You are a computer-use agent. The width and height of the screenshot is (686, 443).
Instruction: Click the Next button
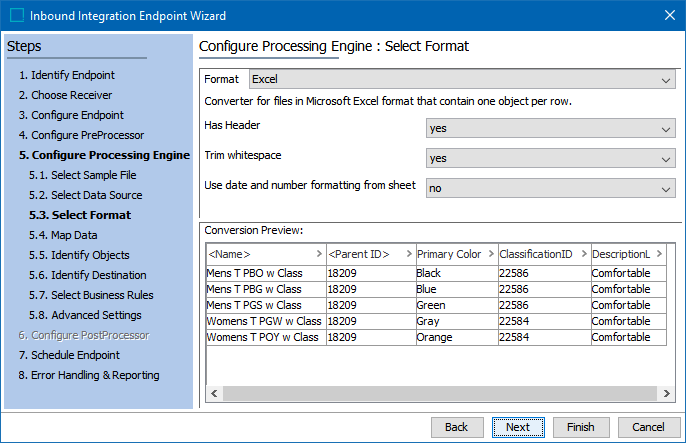coord(518,427)
